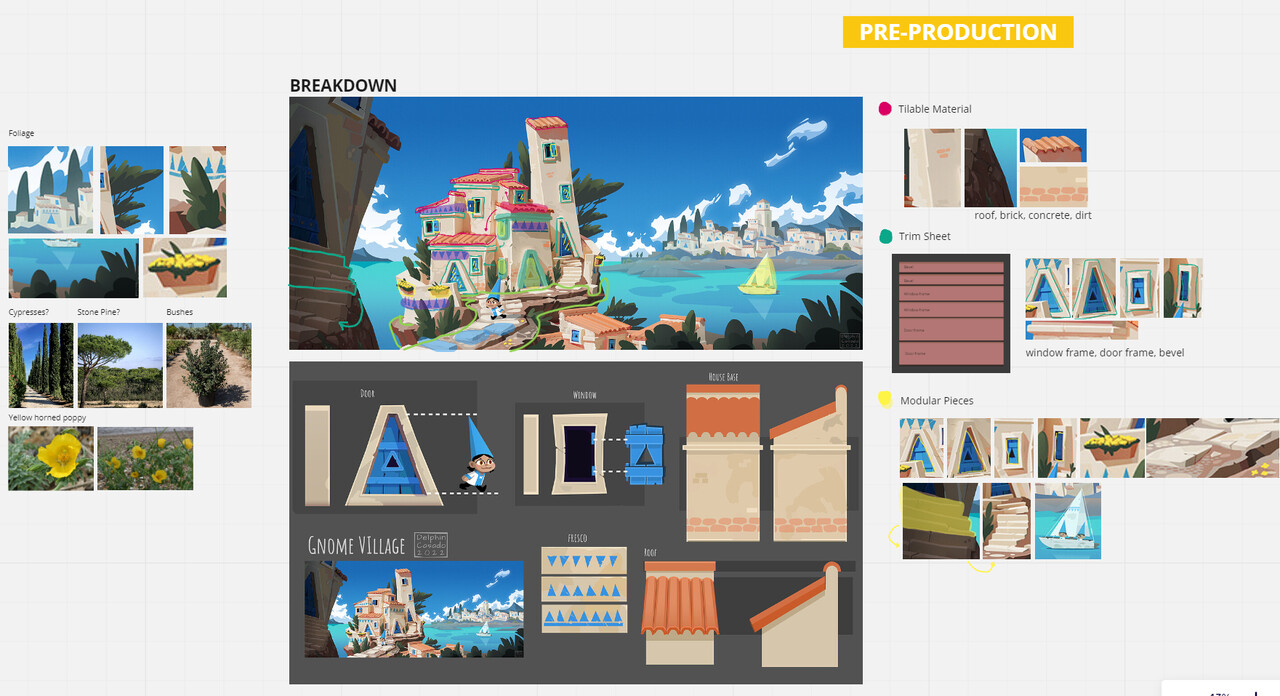Select the dark bushes over water crop
Screen dimensions: 1280x696
[74, 268]
